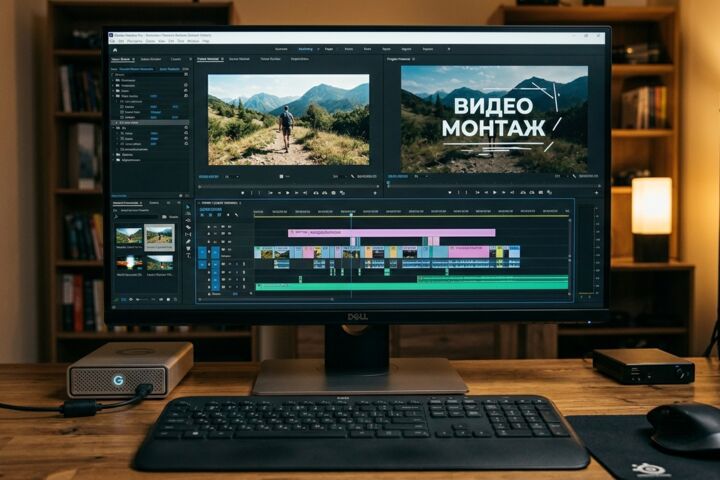
Task: Click the Extract button in Program monitor
Action: click(x=532, y=193)
